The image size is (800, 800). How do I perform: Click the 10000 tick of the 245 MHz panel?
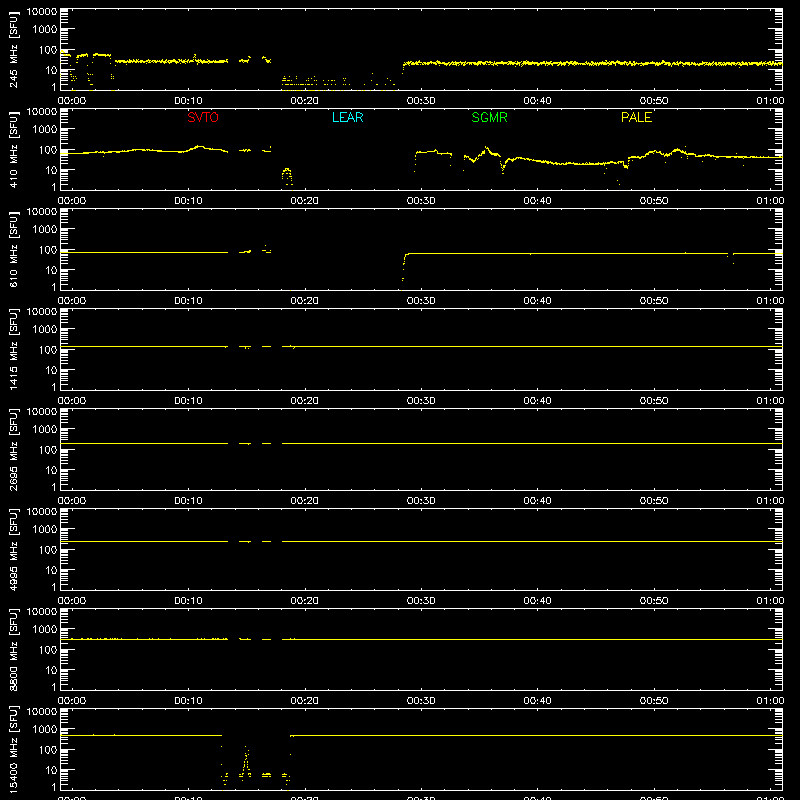pos(42,12)
